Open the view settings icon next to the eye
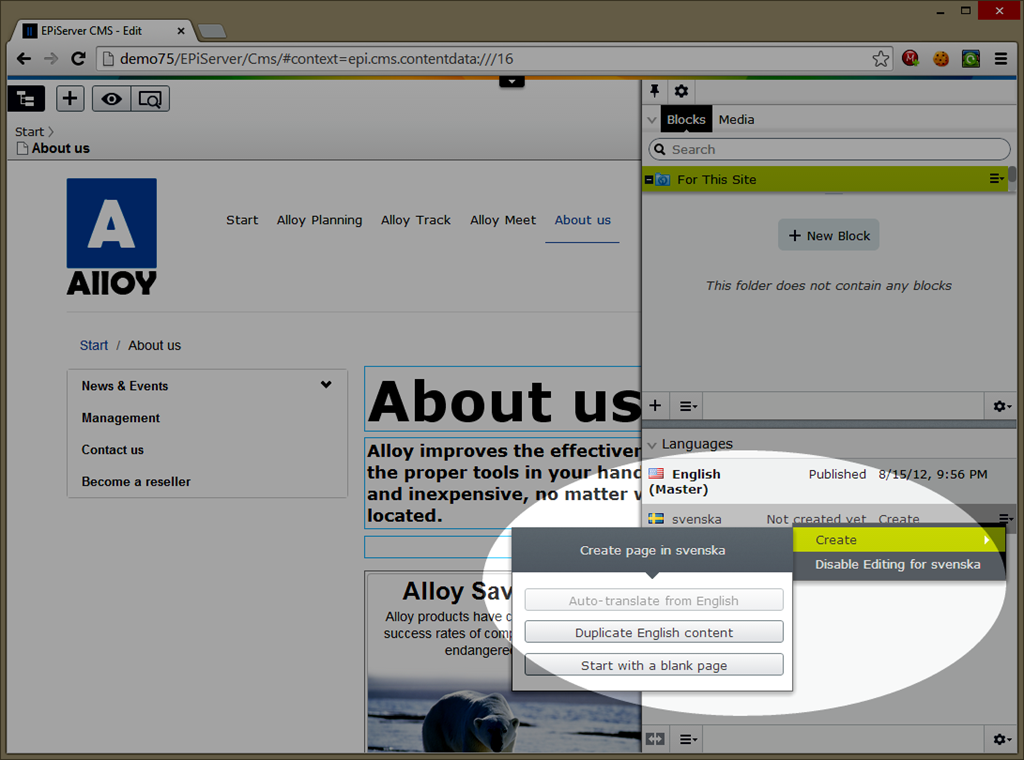Screen dimensions: 1024x760 150,98
